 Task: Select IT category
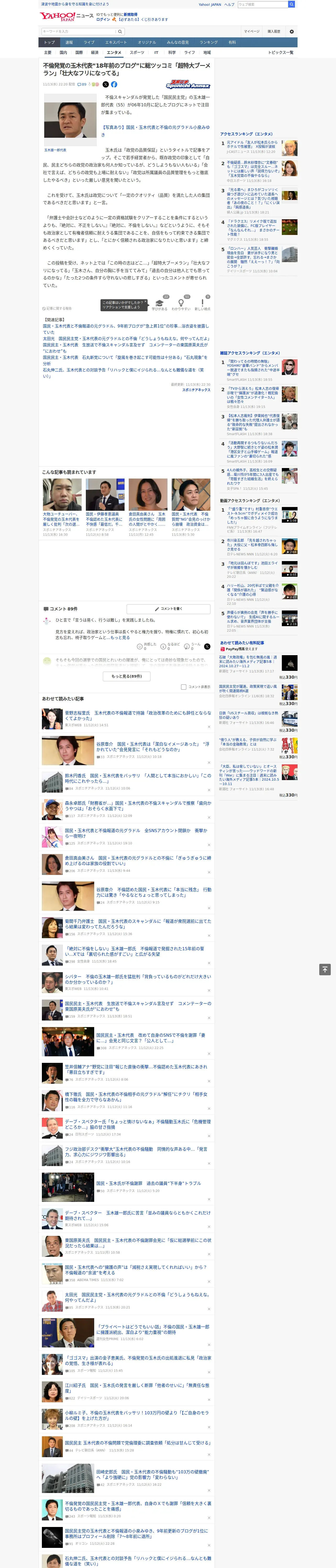pyautogui.click(x=156, y=52)
